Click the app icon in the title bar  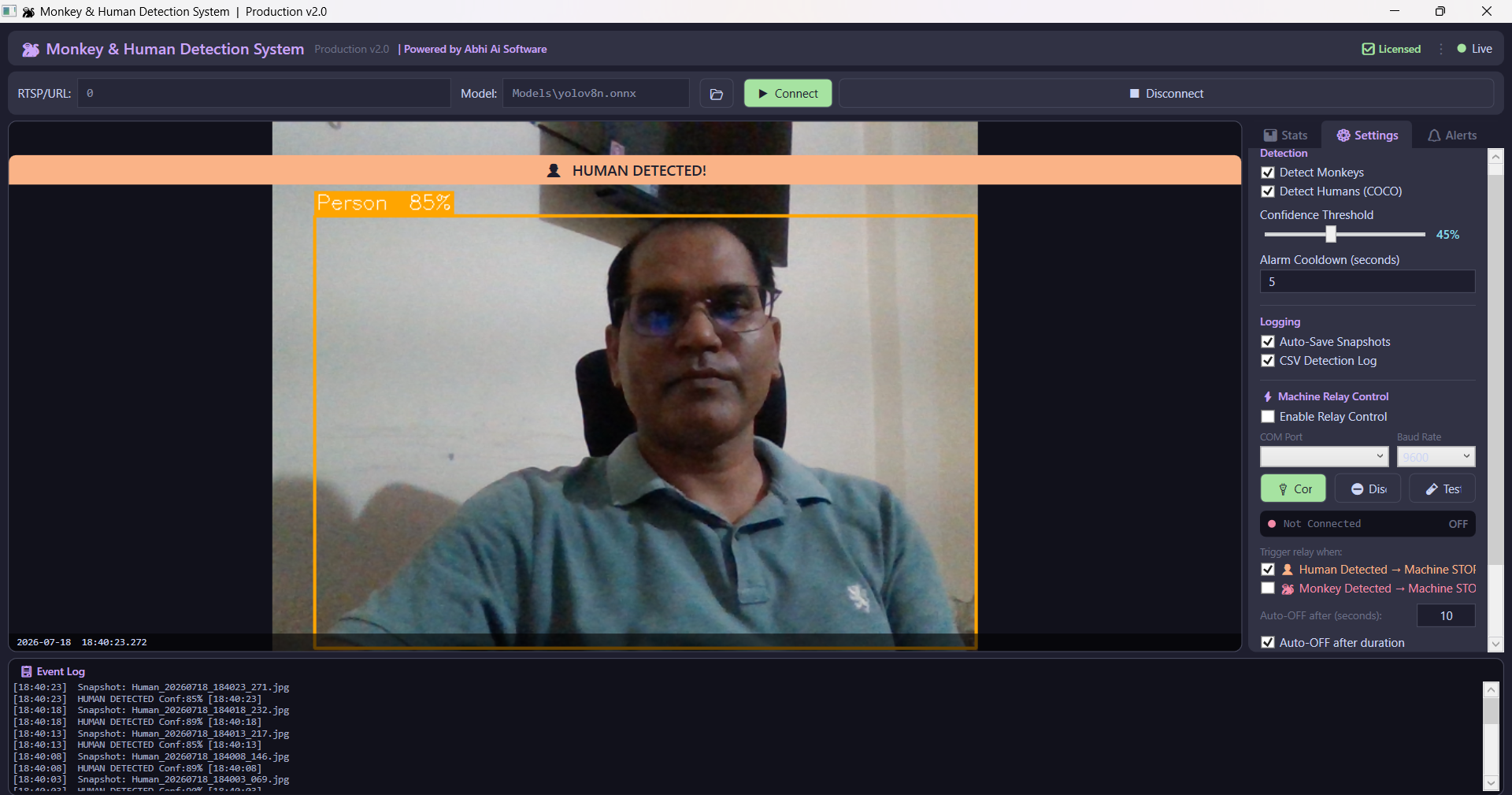click(9, 11)
